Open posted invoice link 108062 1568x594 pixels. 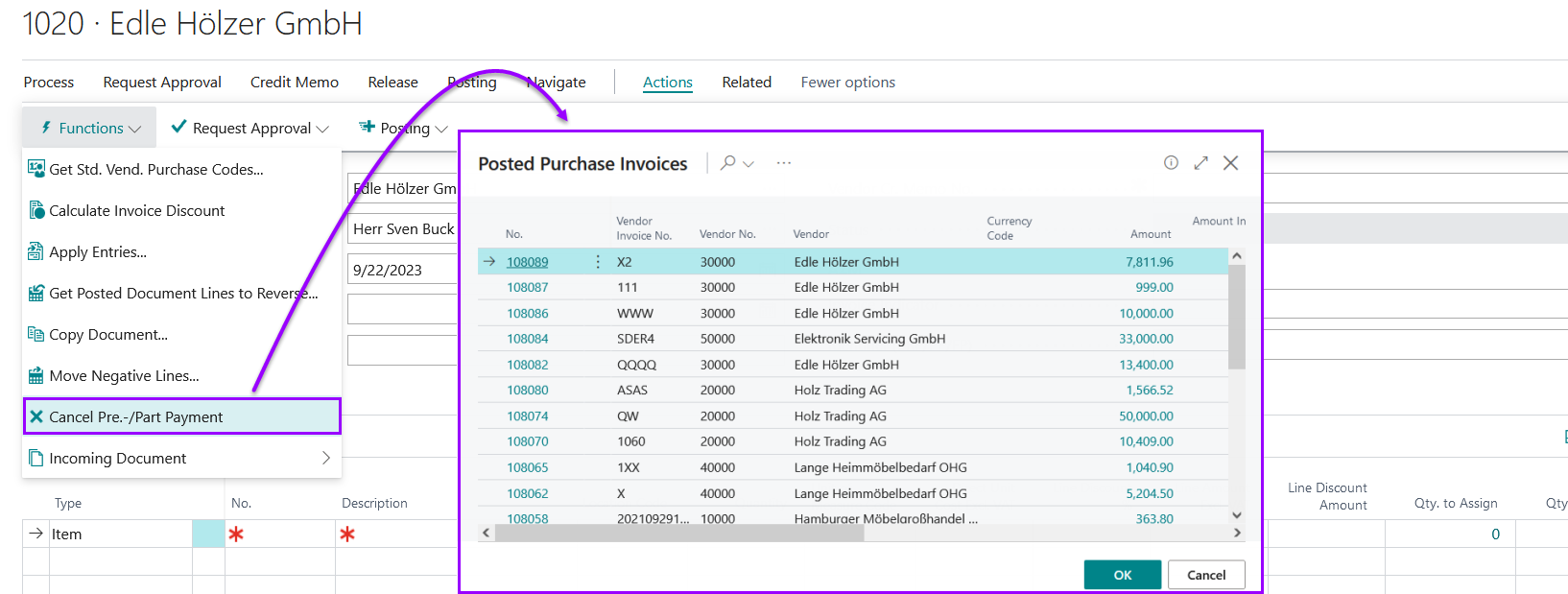click(528, 493)
